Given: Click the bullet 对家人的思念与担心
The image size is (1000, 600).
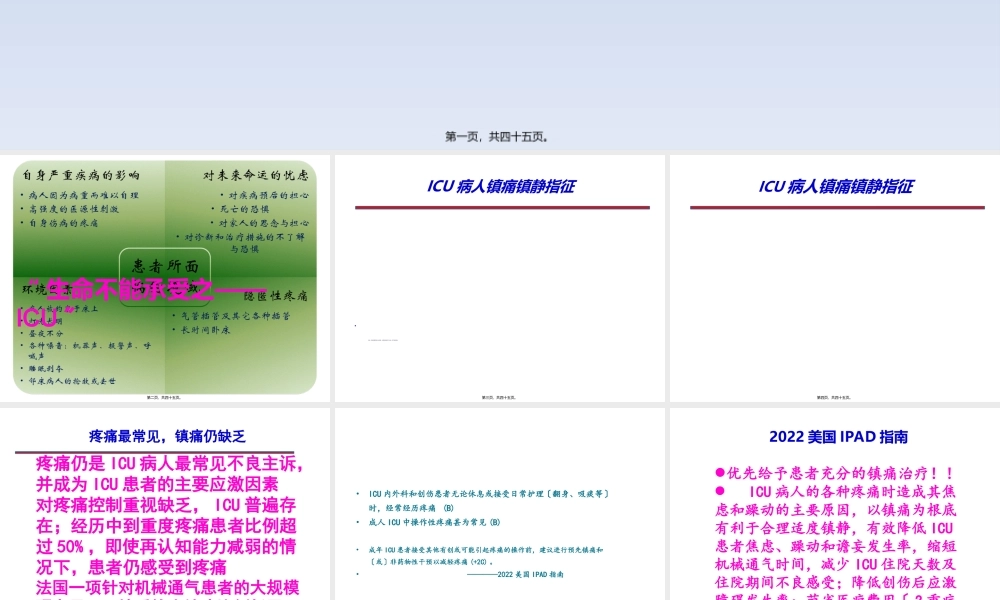Looking at the screenshot, I should [264, 223].
